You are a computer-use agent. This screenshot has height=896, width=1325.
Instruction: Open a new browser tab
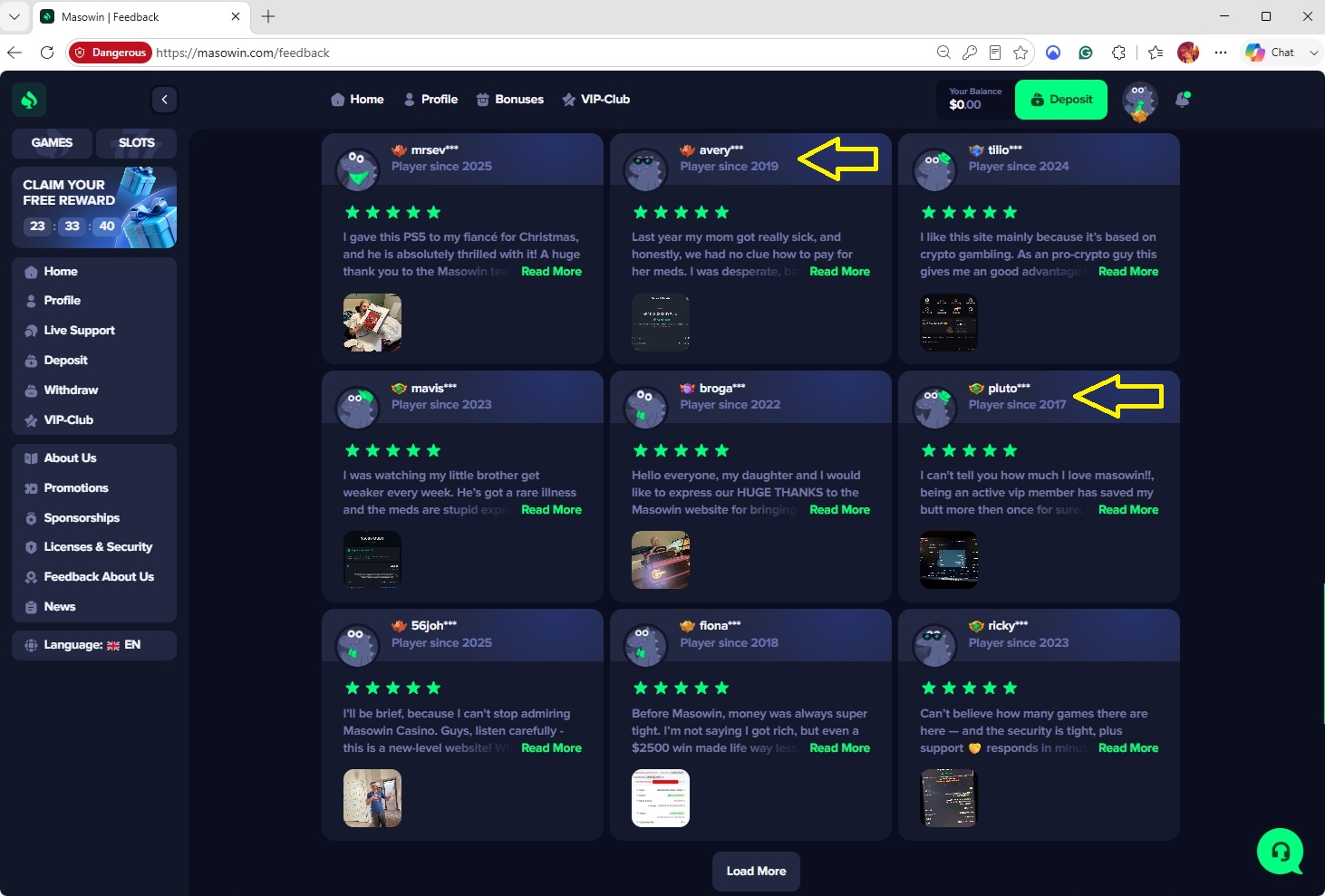tap(268, 16)
